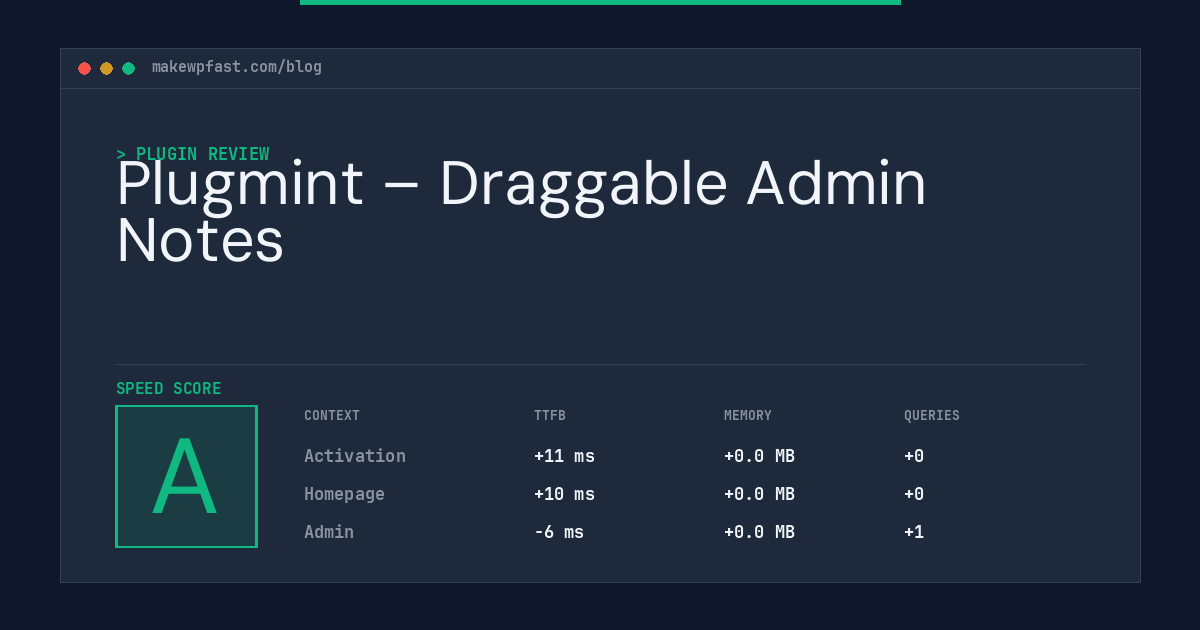The image size is (1200, 630).
Task: Click the Admin memory '+0.0 MB' value
Action: click(759, 532)
